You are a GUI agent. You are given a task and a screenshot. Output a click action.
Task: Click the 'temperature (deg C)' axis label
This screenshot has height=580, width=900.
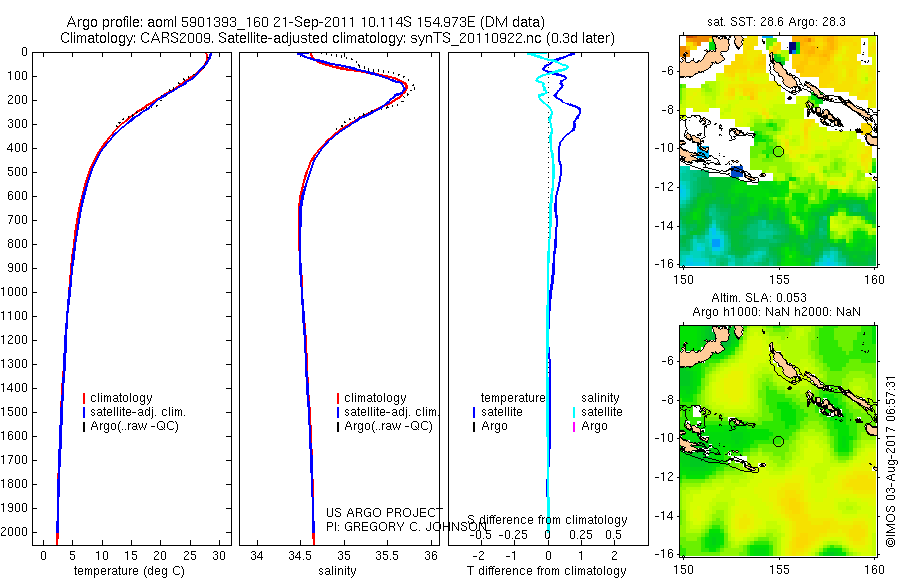pyautogui.click(x=129, y=571)
